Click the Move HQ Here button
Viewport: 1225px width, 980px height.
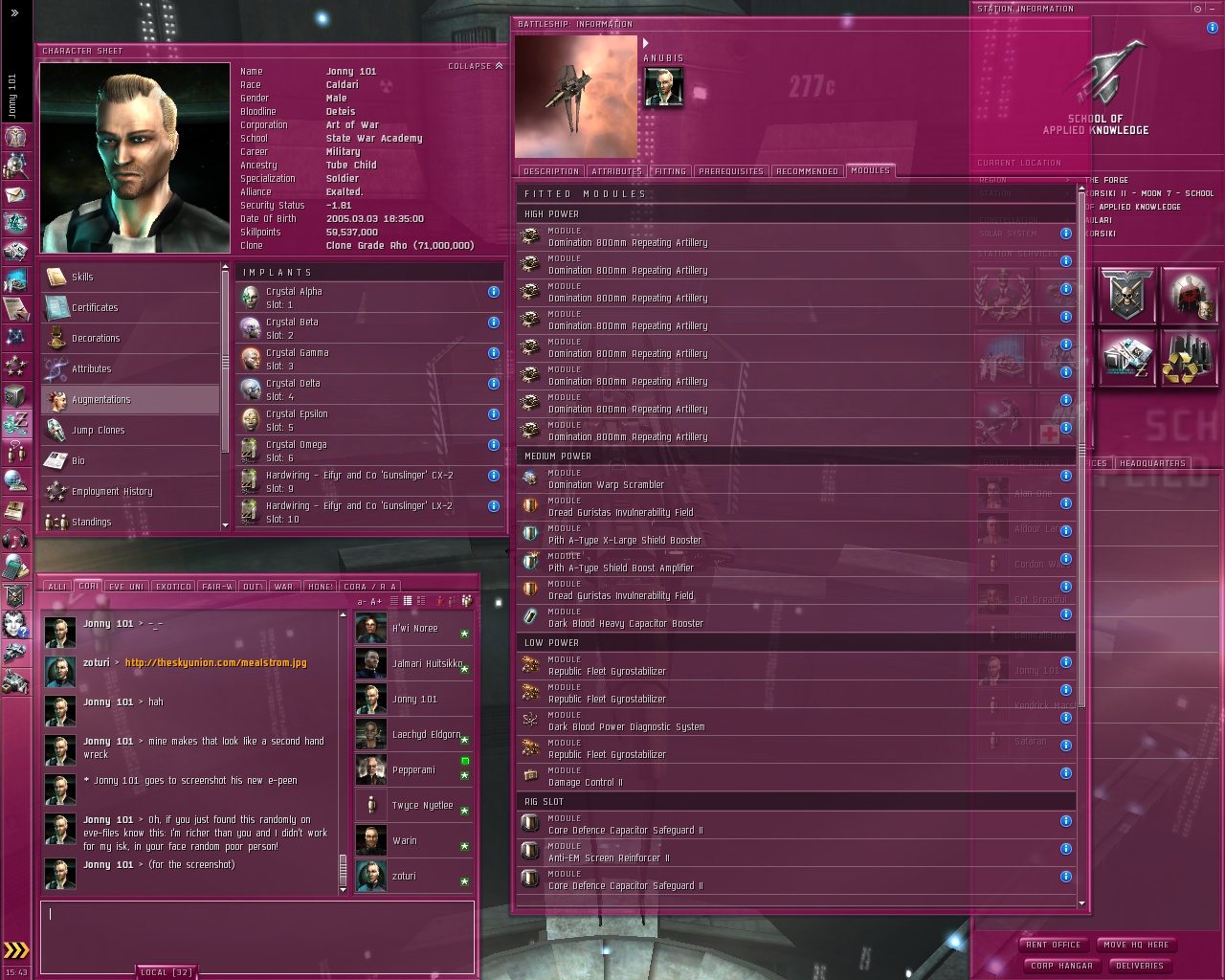pyautogui.click(x=1136, y=945)
